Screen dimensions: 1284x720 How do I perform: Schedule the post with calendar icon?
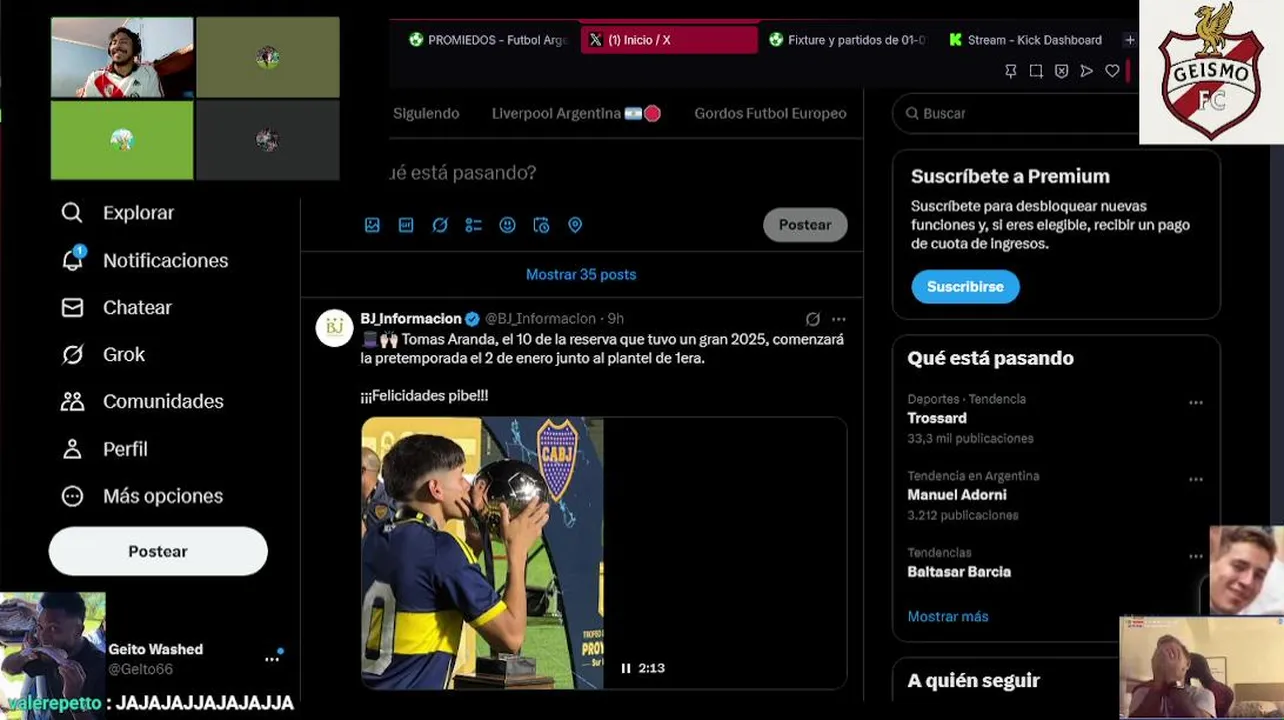point(541,225)
